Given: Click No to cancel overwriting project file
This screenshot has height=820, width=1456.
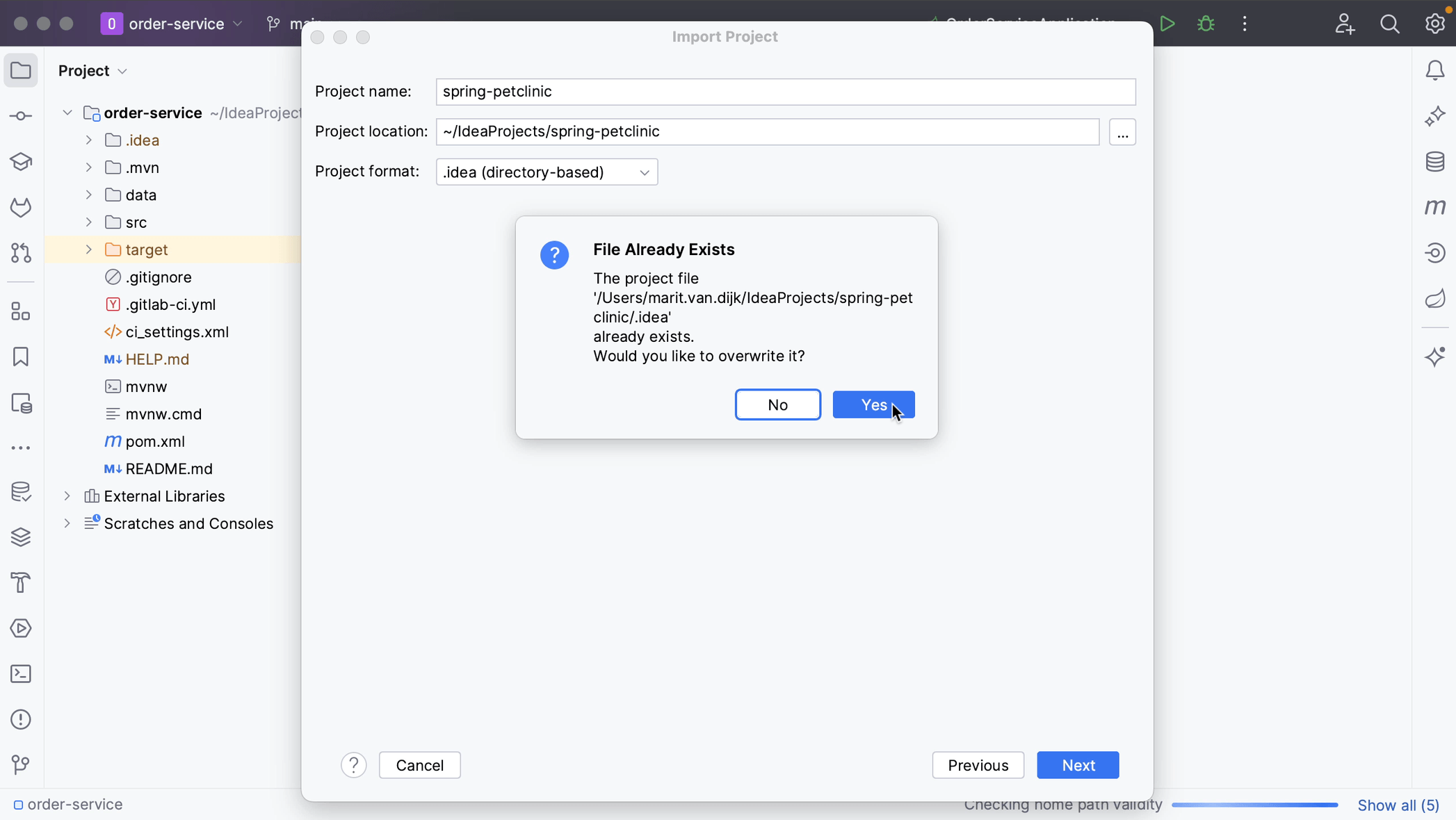Looking at the screenshot, I should (778, 404).
